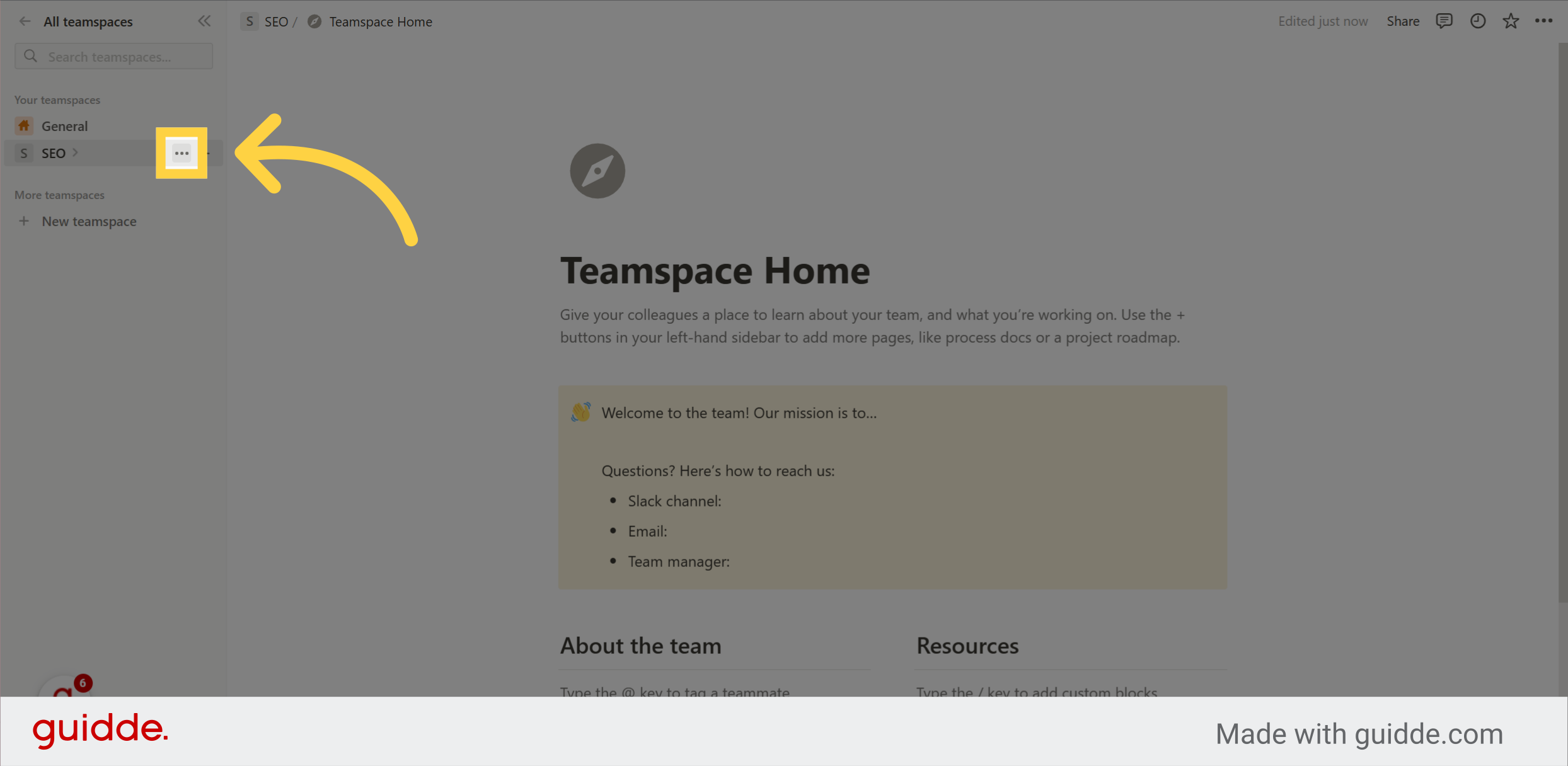
Task: Click the compass page icon
Action: 597,171
